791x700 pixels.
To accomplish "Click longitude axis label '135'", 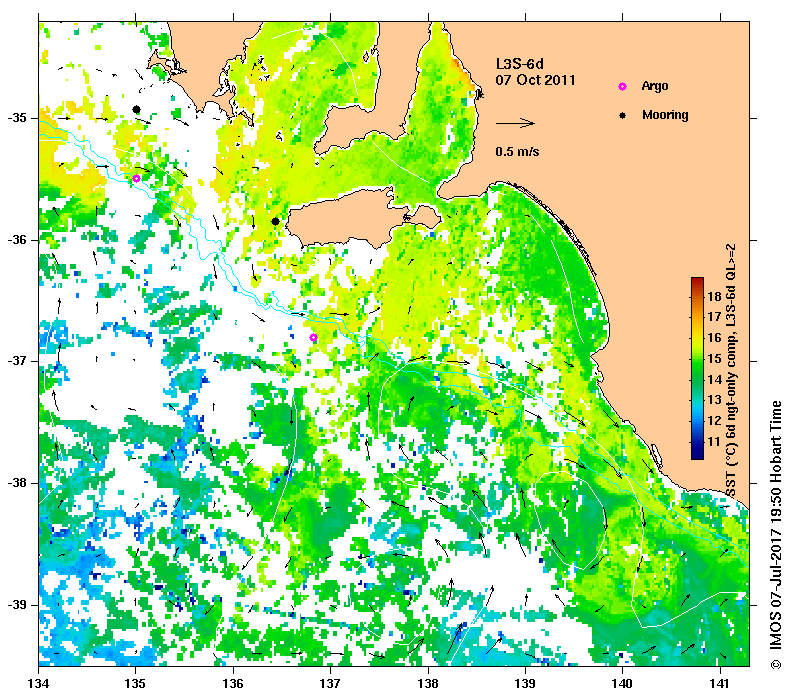I will [136, 684].
